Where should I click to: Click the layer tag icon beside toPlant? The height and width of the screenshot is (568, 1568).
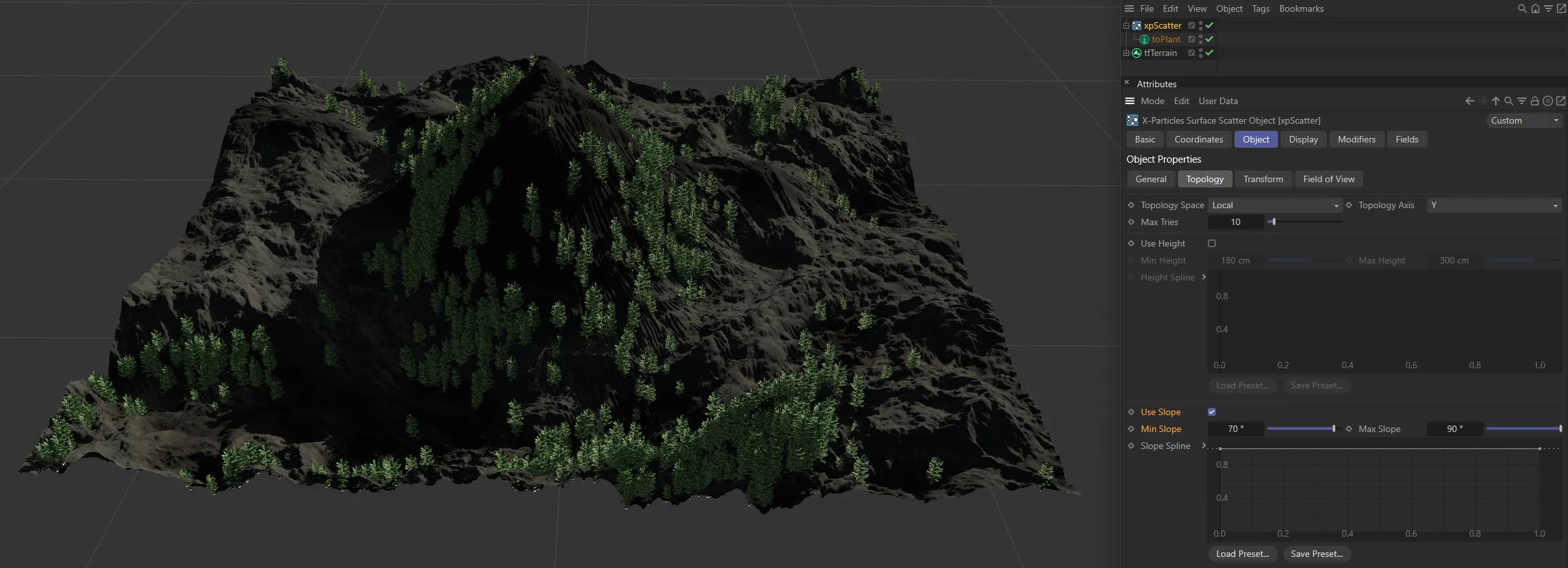coord(1192,39)
